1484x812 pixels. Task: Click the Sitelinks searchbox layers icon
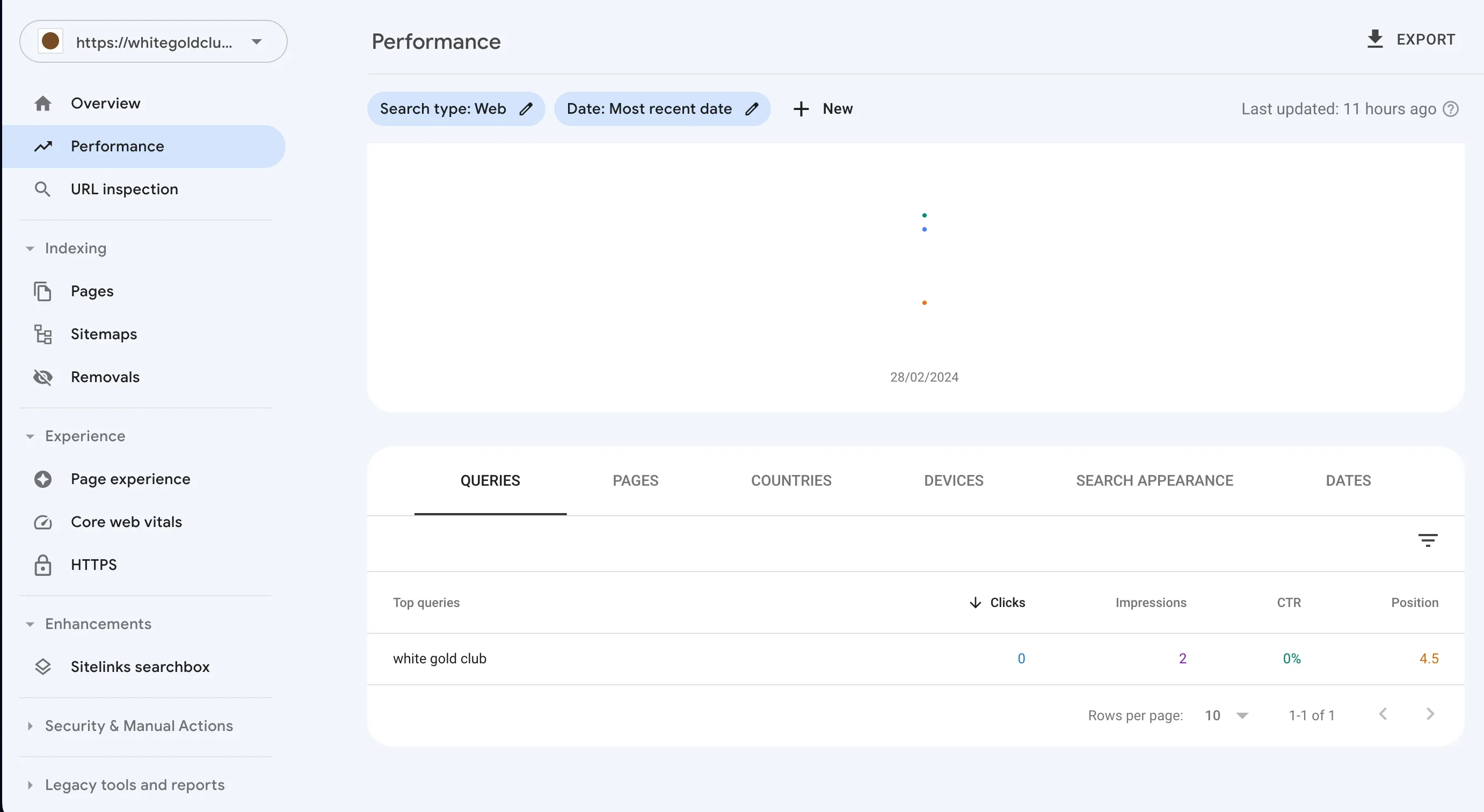[42, 667]
